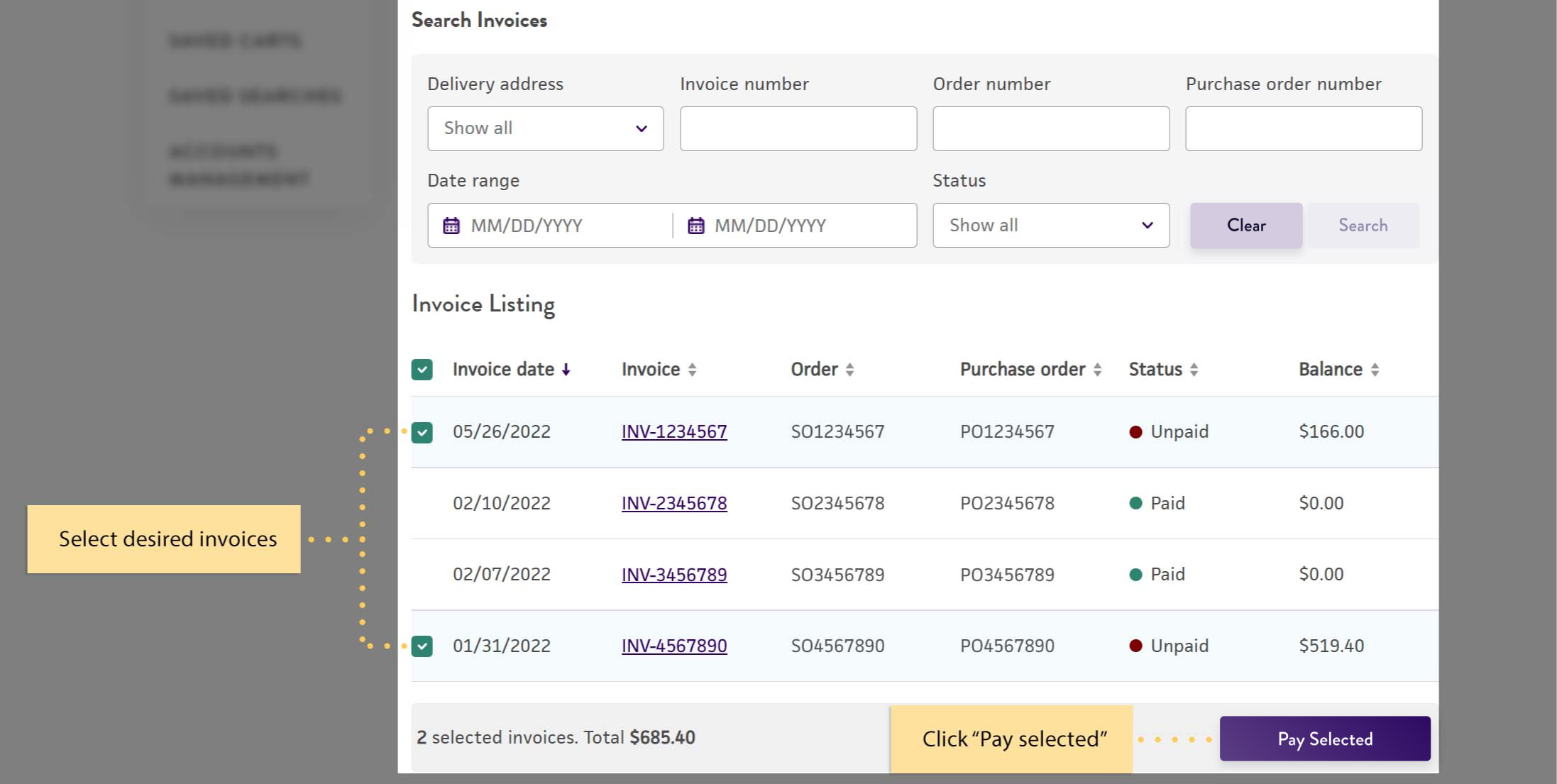Click the Search button
1557x784 pixels.
click(x=1362, y=225)
